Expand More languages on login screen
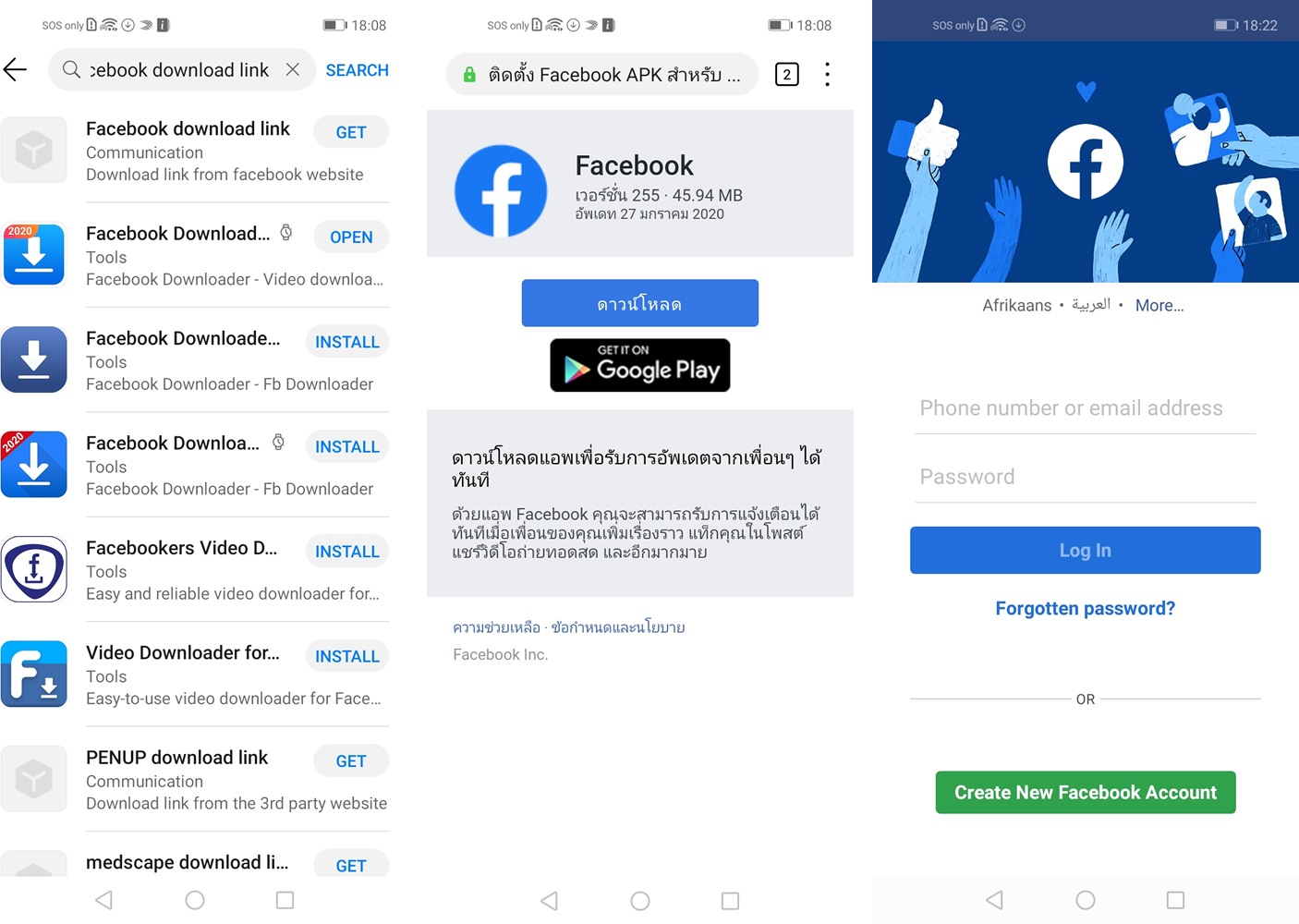Screen dimensions: 1299x924 click(1159, 305)
